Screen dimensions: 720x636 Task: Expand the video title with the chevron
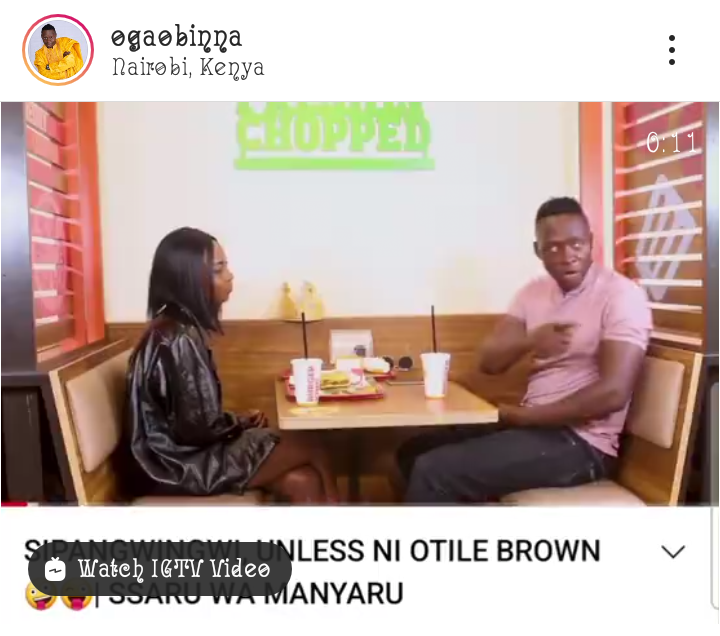click(x=673, y=551)
